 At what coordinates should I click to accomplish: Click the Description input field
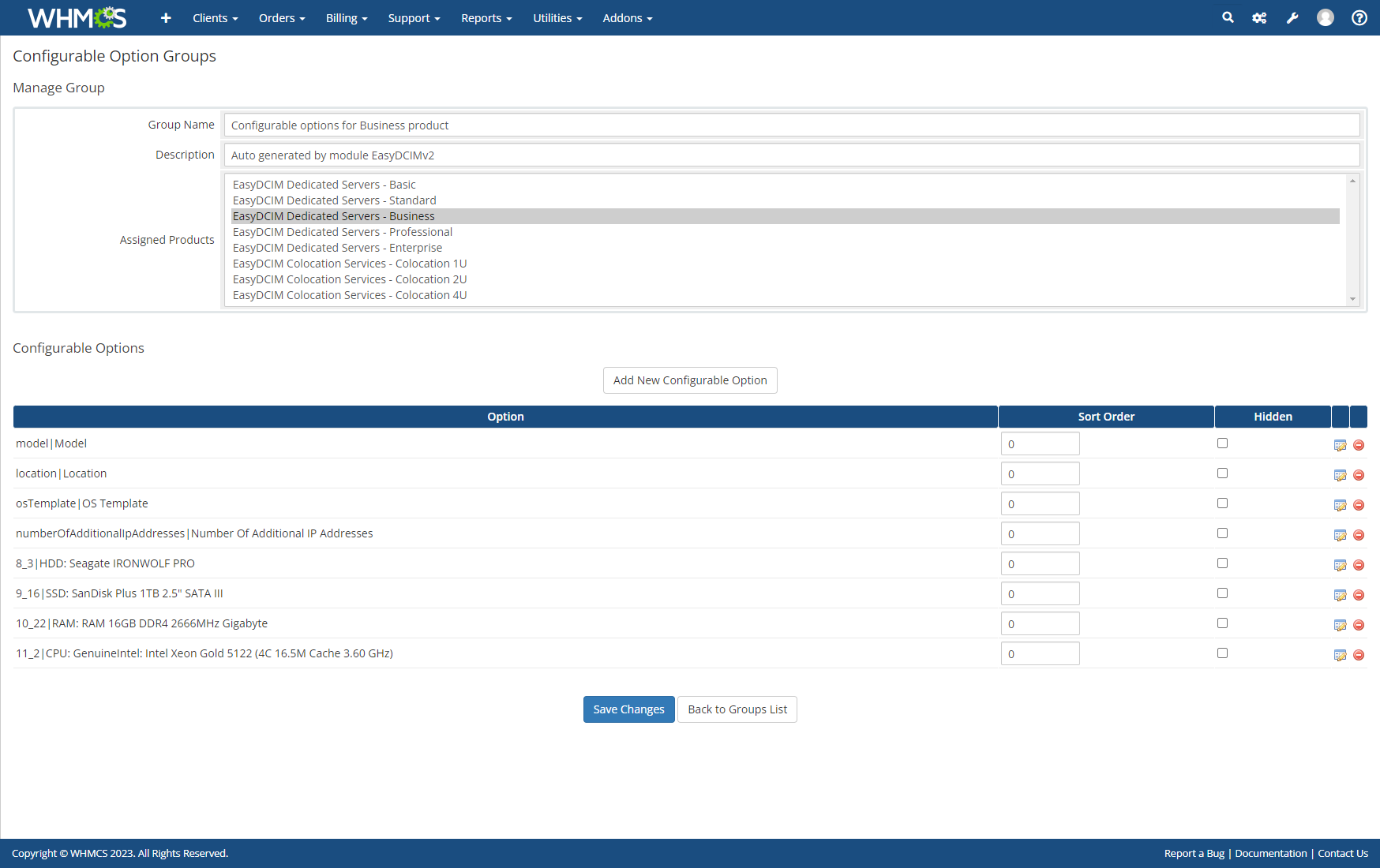pyautogui.click(x=792, y=155)
